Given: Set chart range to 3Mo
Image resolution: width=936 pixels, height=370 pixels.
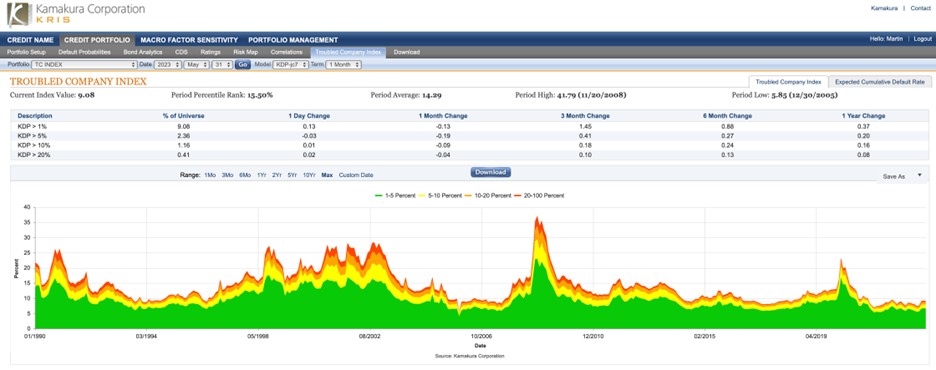Looking at the screenshot, I should tap(227, 175).
